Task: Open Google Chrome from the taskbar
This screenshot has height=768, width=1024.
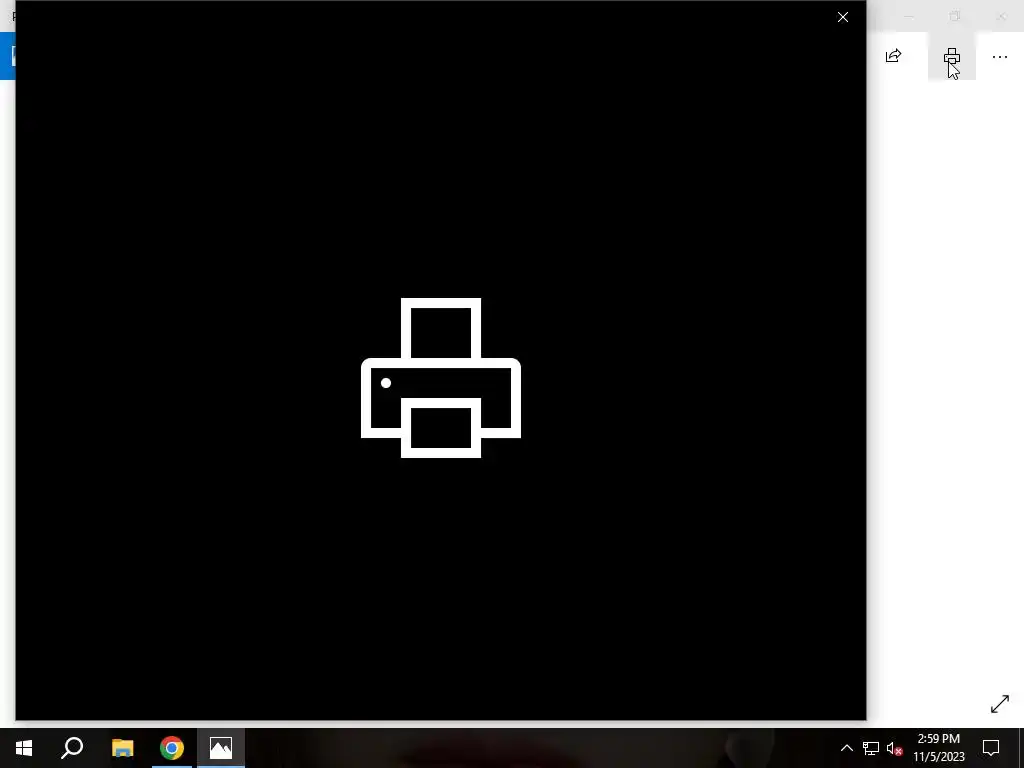Action: pos(172,748)
